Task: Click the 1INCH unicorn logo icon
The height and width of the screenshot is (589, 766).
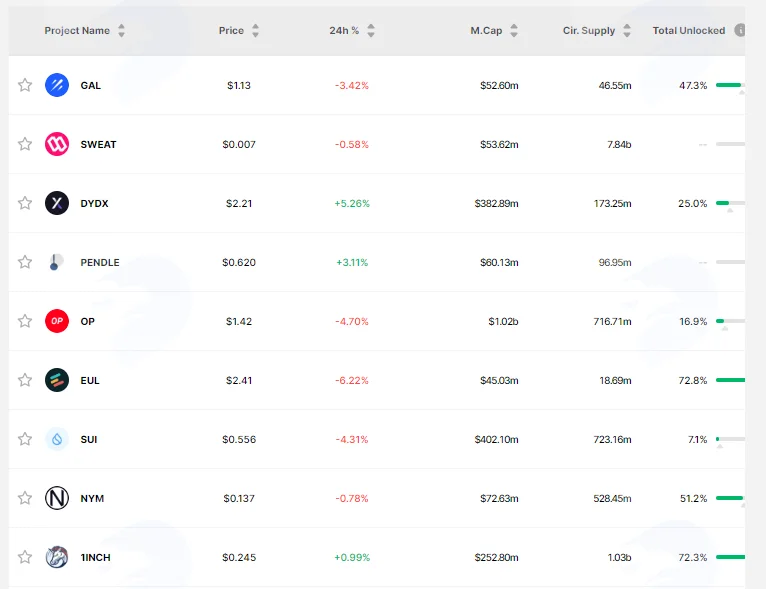Action: point(57,557)
